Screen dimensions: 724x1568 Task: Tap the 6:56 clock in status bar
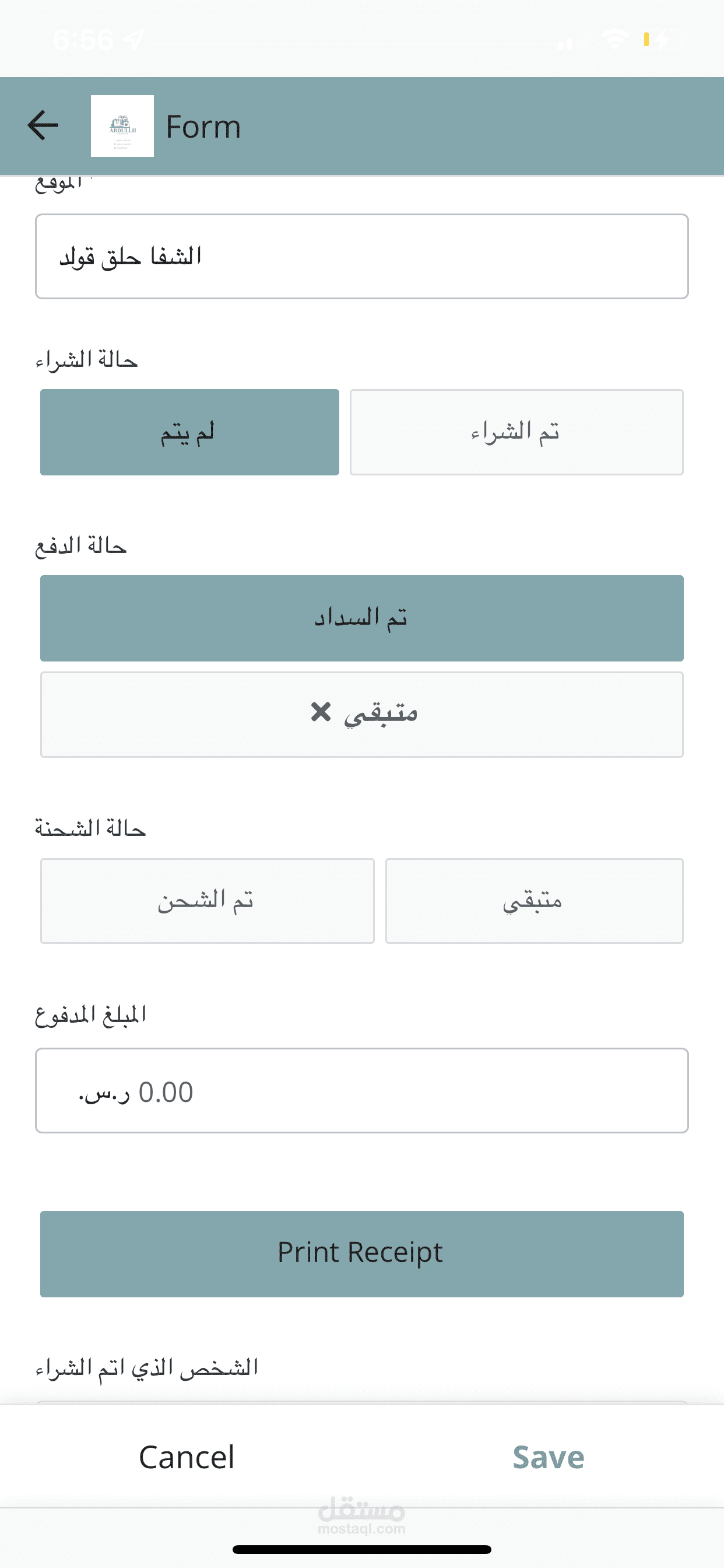point(83,40)
